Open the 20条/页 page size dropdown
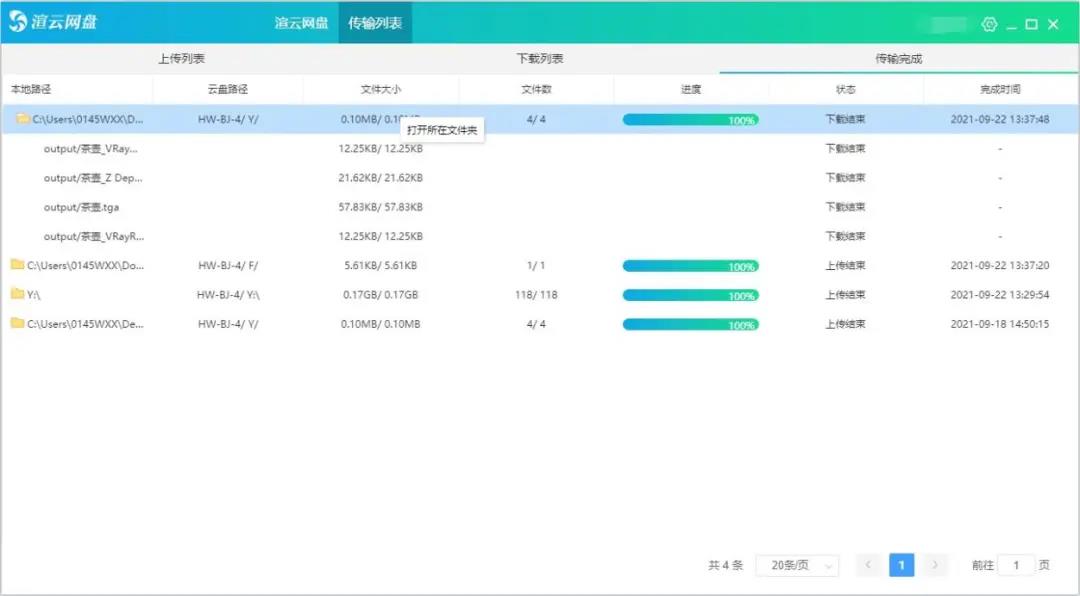 click(x=797, y=565)
